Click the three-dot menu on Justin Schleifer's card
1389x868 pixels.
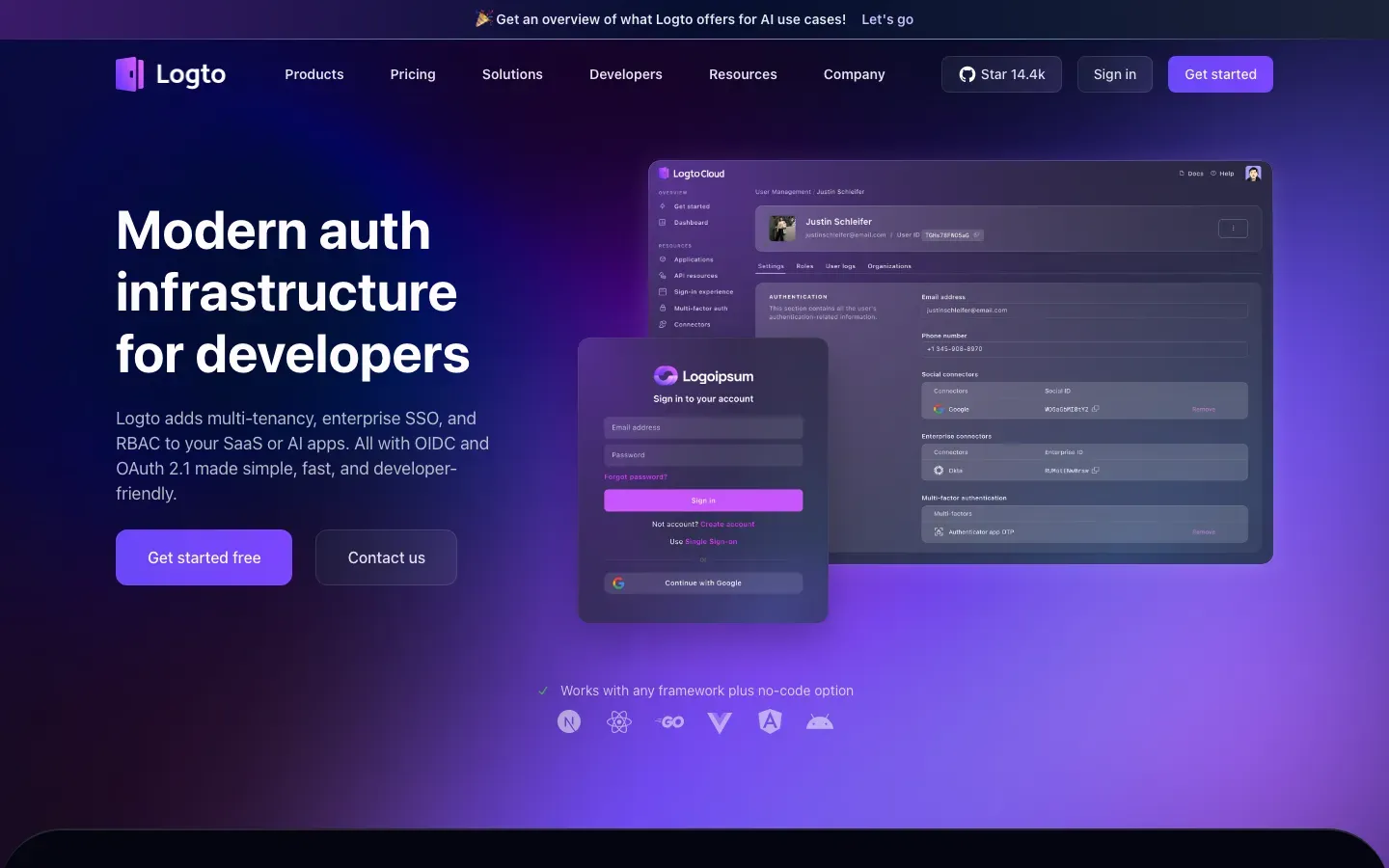tap(1233, 229)
